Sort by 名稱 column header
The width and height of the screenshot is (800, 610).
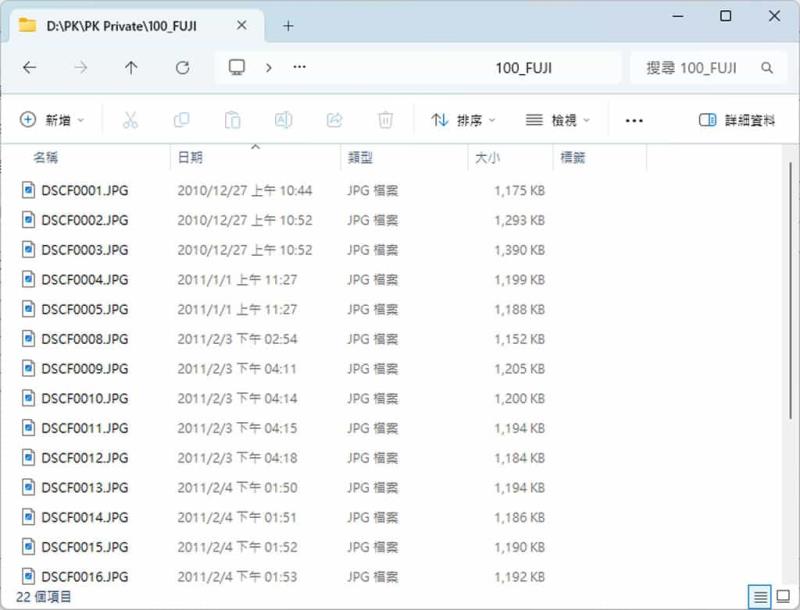pyautogui.click(x=45, y=158)
